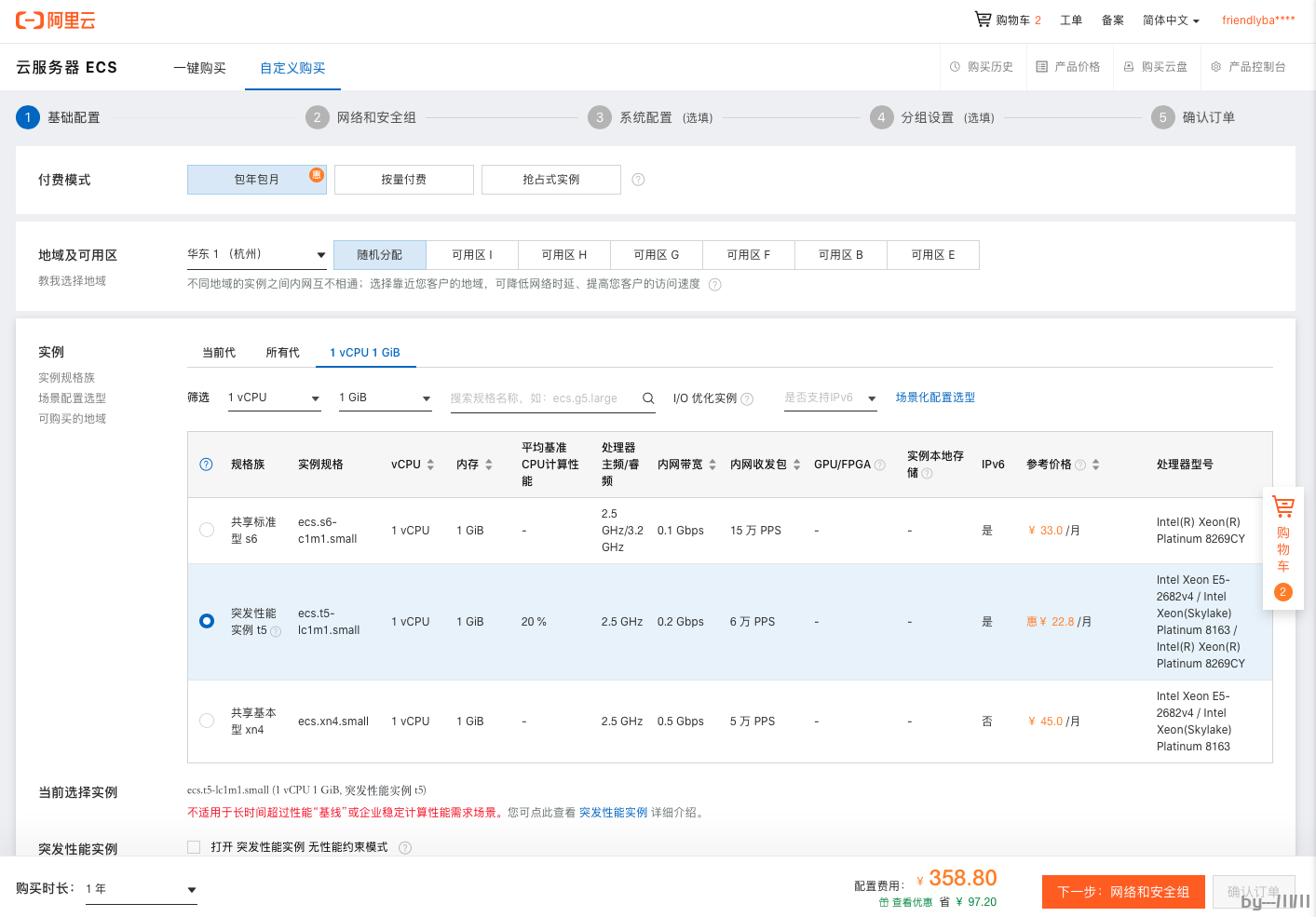The height and width of the screenshot is (917, 1316).
Task: Open 备案 link in header
Action: [x=1113, y=20]
